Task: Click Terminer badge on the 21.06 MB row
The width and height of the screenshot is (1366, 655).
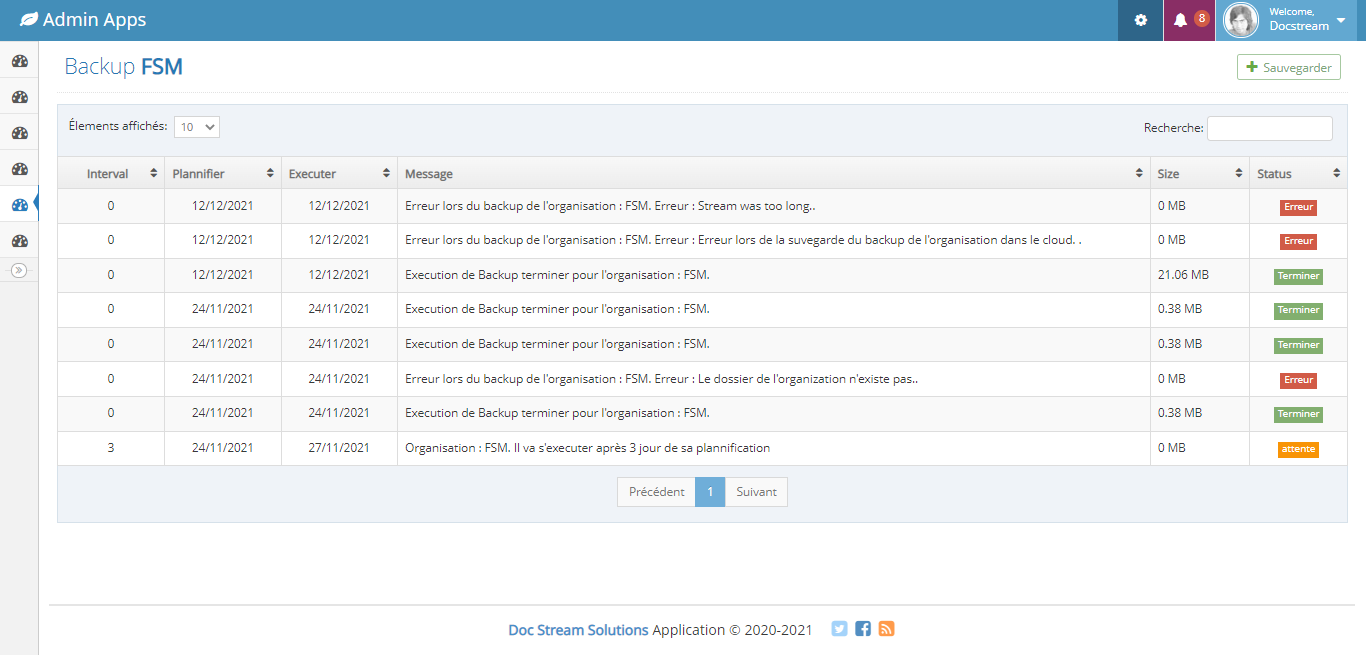Action: [x=1298, y=276]
